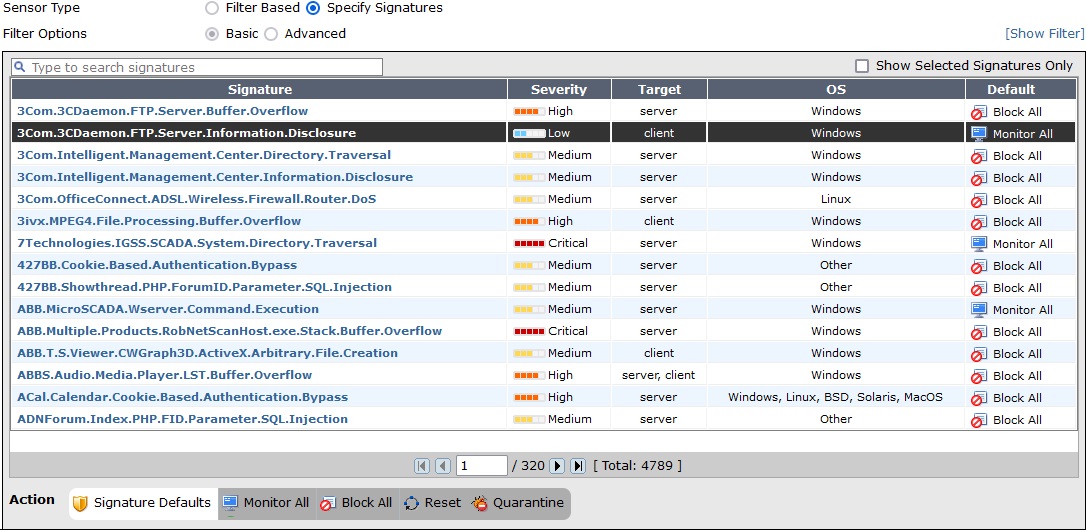This screenshot has width=1086, height=530.
Task: Sort by the Severity column header
Action: click(x=559, y=89)
